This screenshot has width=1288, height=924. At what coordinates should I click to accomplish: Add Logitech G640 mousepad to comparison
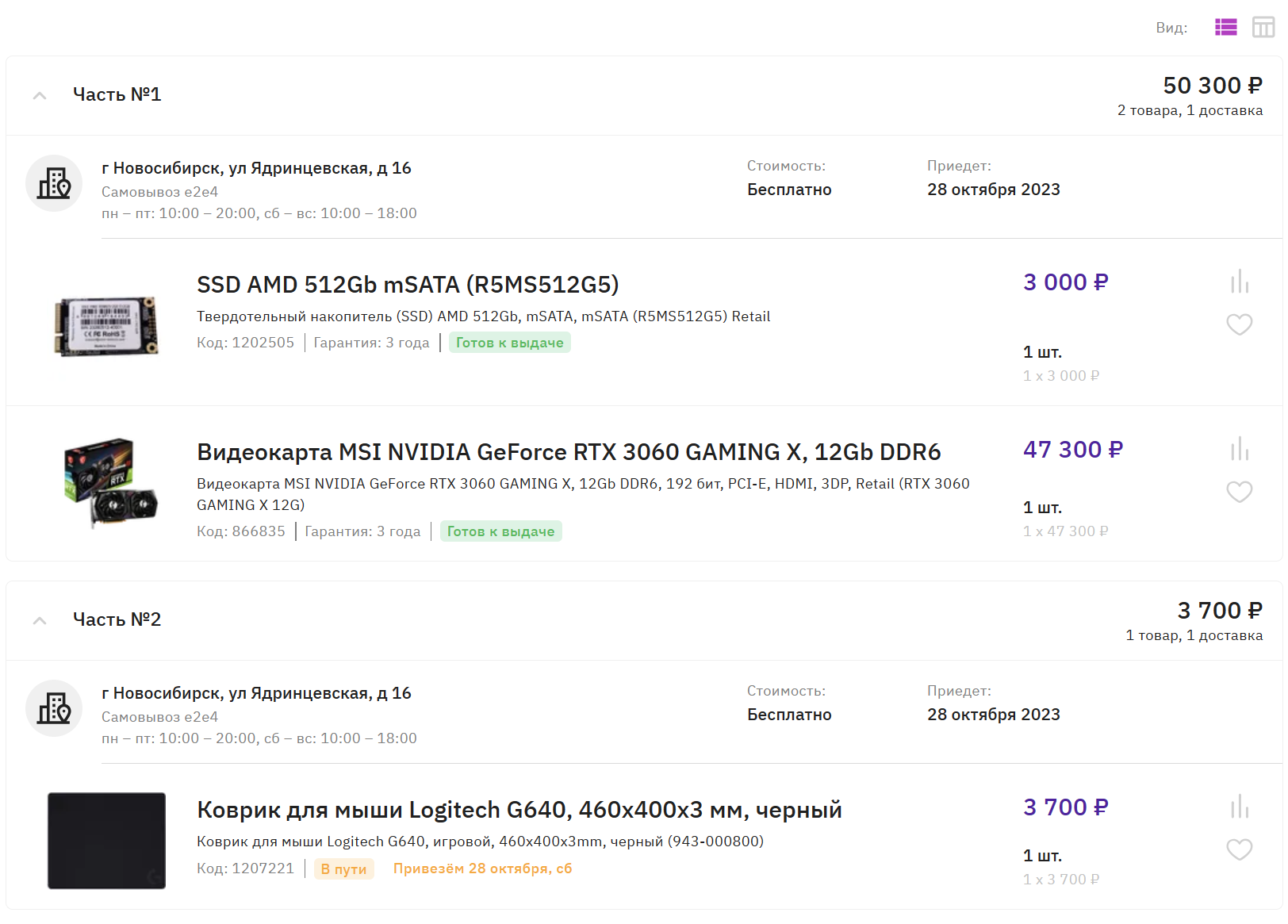1239,807
